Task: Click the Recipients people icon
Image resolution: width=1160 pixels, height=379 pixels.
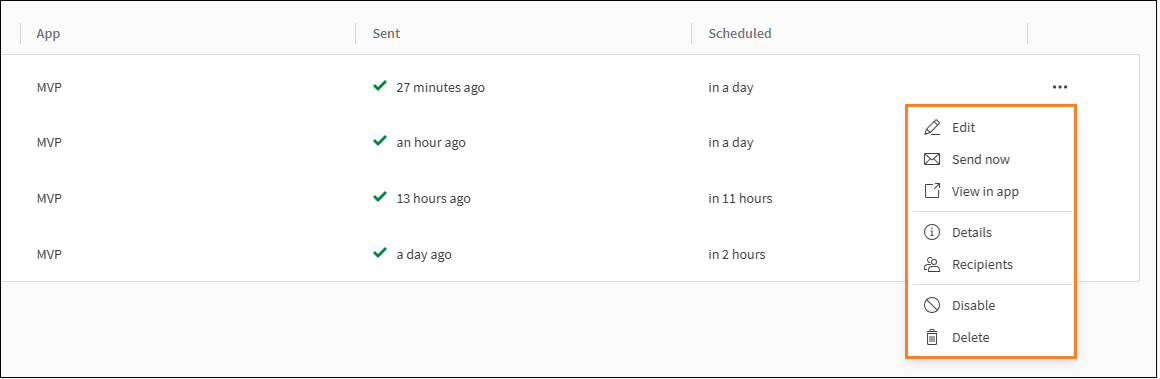Action: 932,264
